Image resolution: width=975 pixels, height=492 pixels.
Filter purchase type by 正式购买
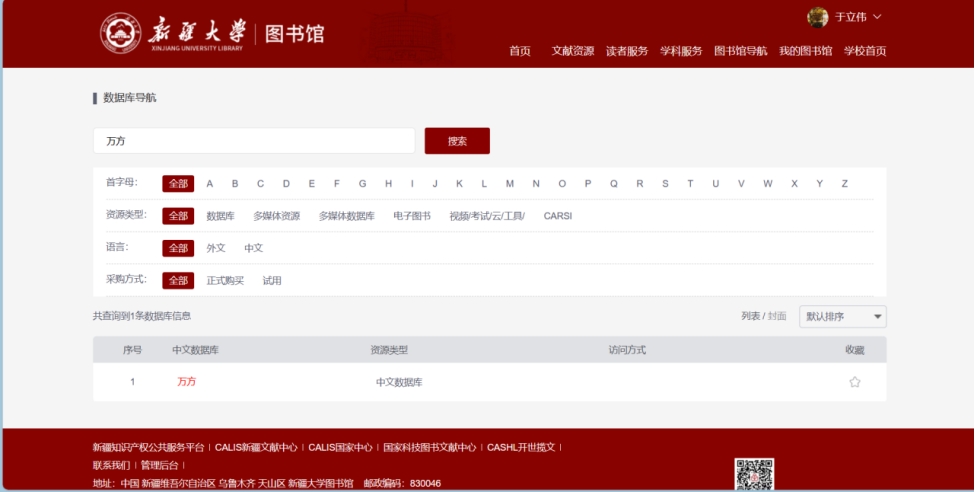coord(225,281)
